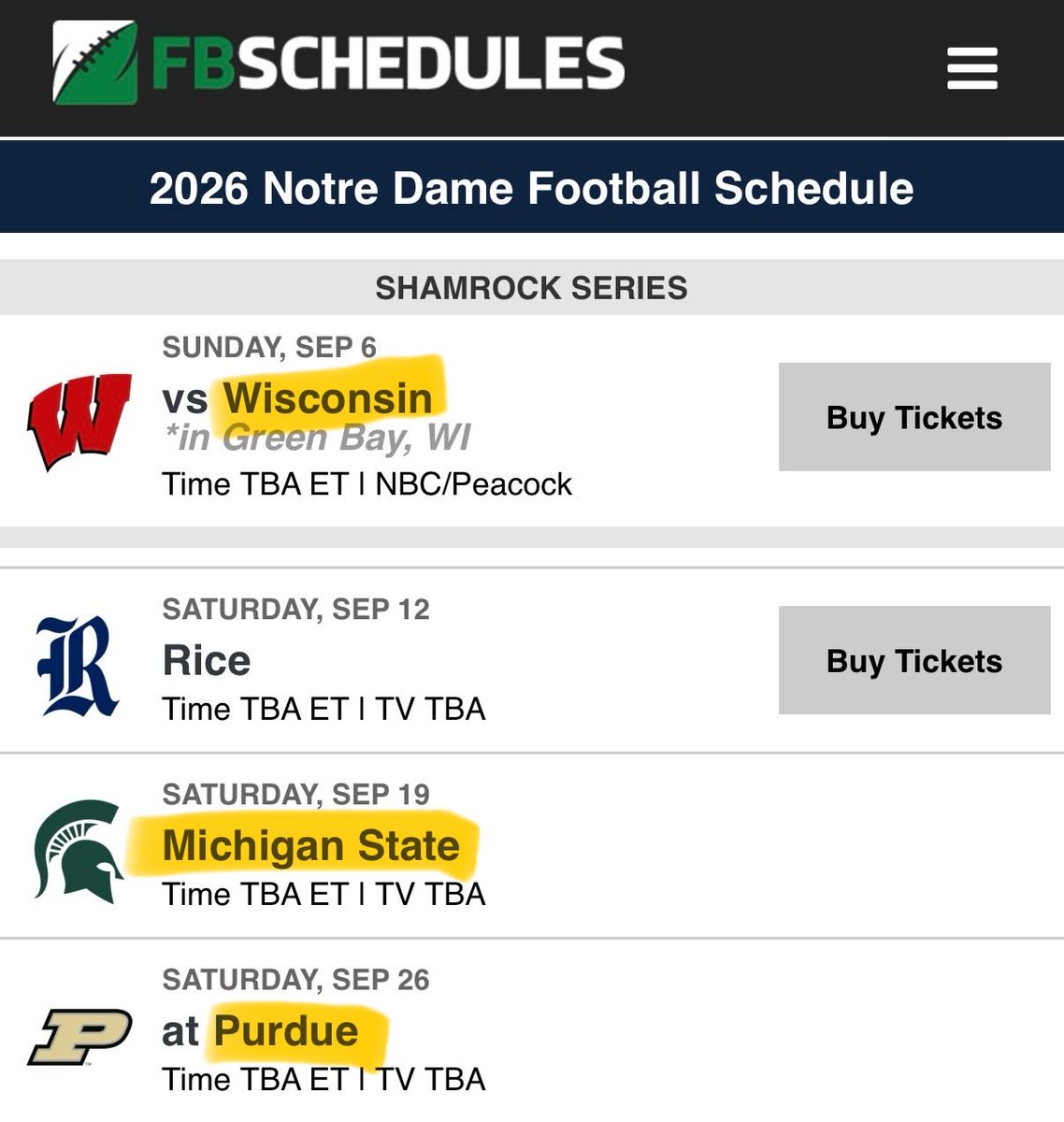Click the Saturday, Sep 19 date label
The height and width of the screenshot is (1122, 1064).
(295, 794)
